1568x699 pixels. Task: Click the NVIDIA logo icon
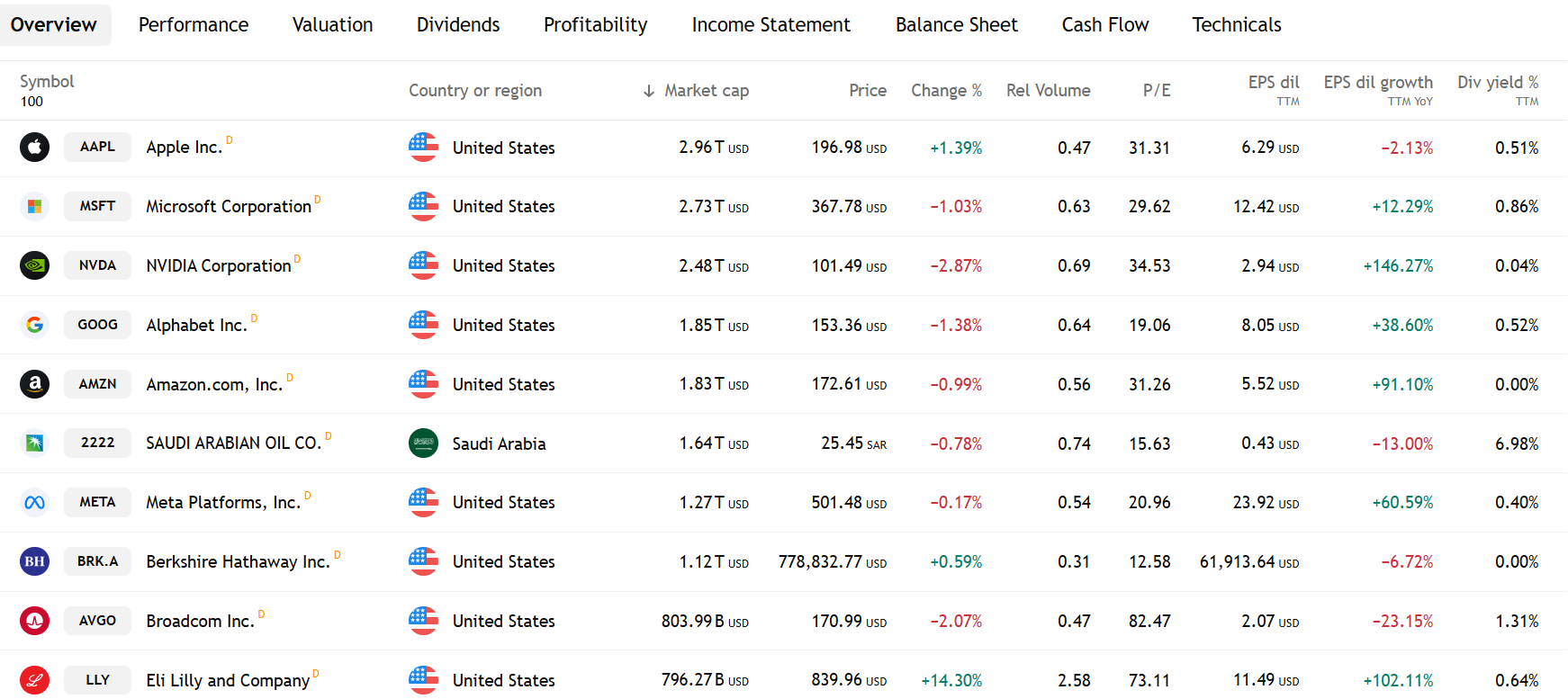pyautogui.click(x=34, y=265)
